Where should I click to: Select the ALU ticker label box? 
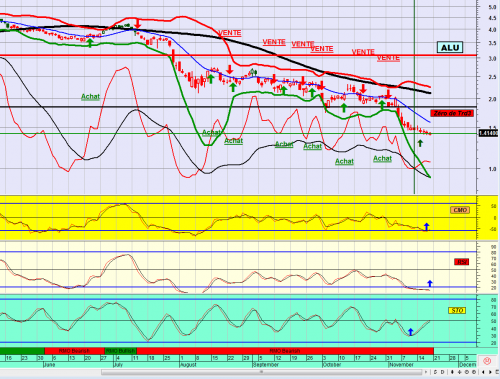pos(450,47)
